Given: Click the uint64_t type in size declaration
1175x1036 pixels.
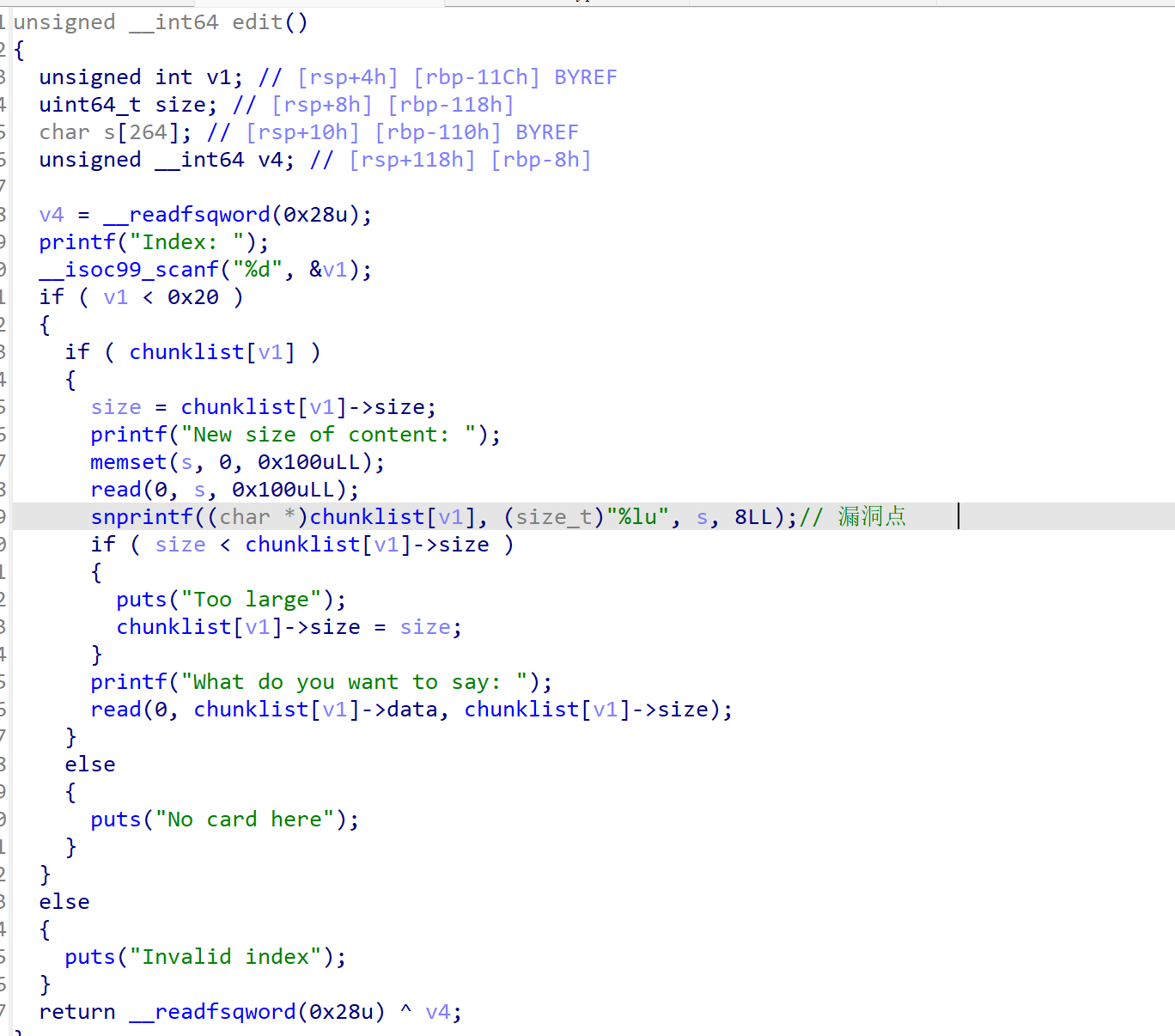Looking at the screenshot, I should point(90,105).
